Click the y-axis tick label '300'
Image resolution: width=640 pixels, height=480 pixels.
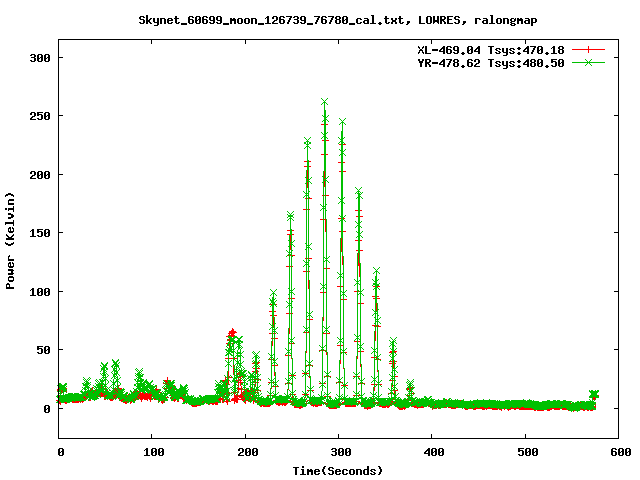tap(40, 58)
